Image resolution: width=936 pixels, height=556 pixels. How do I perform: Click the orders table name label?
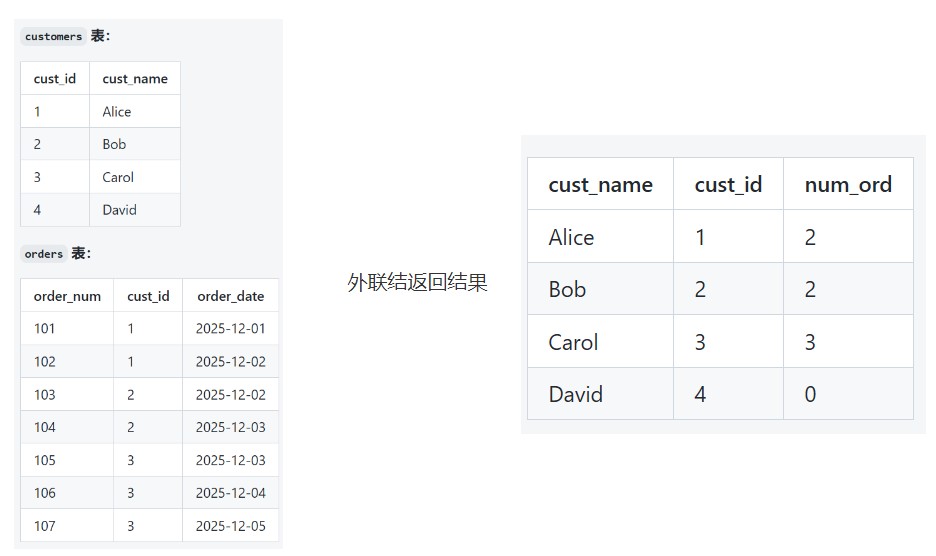(x=44, y=254)
